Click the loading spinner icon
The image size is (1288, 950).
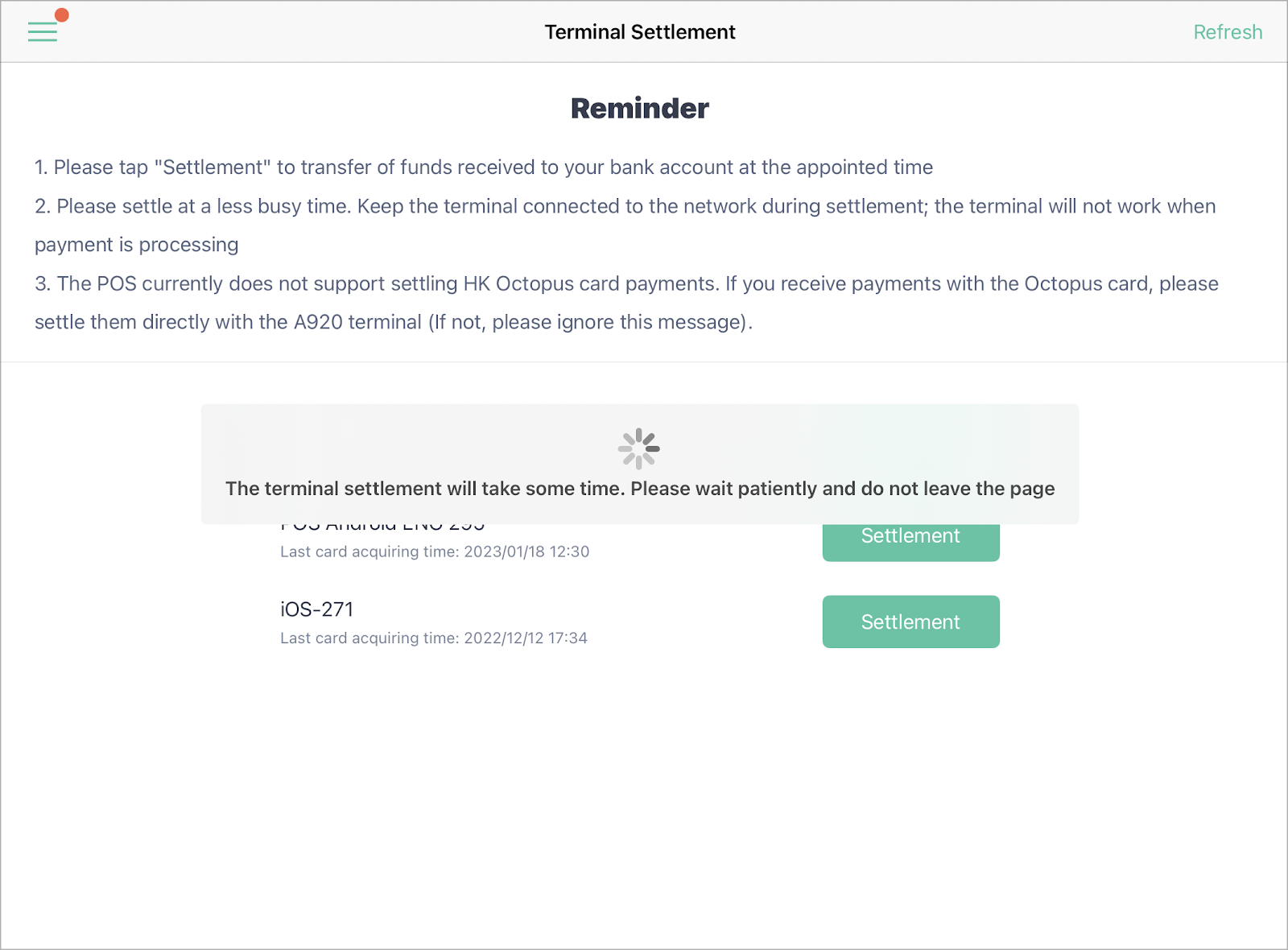click(x=639, y=448)
